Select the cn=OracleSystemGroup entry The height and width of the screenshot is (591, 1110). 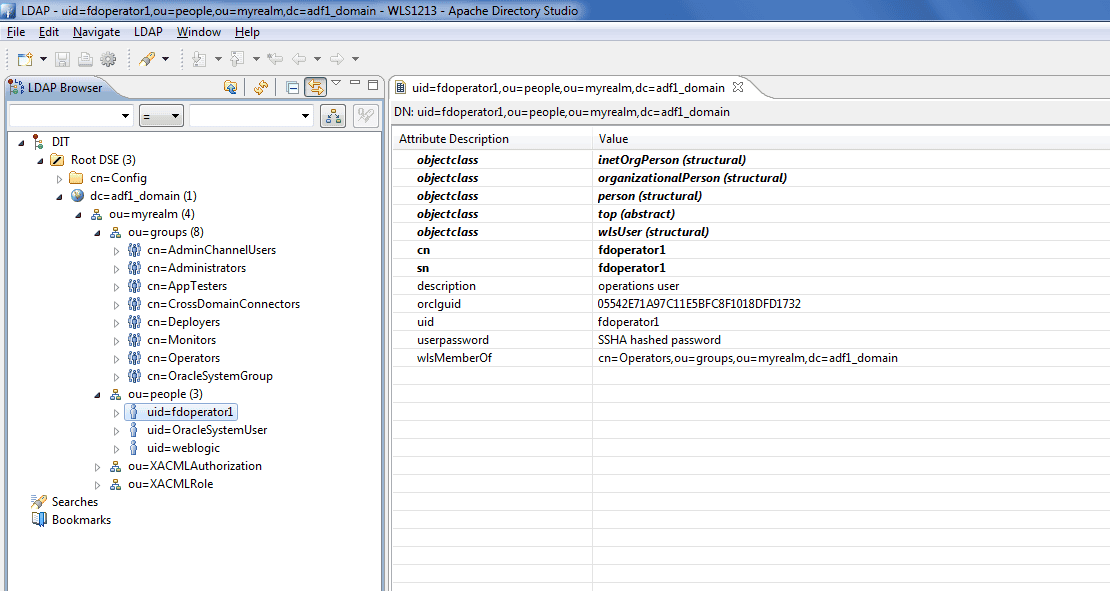[x=210, y=376]
